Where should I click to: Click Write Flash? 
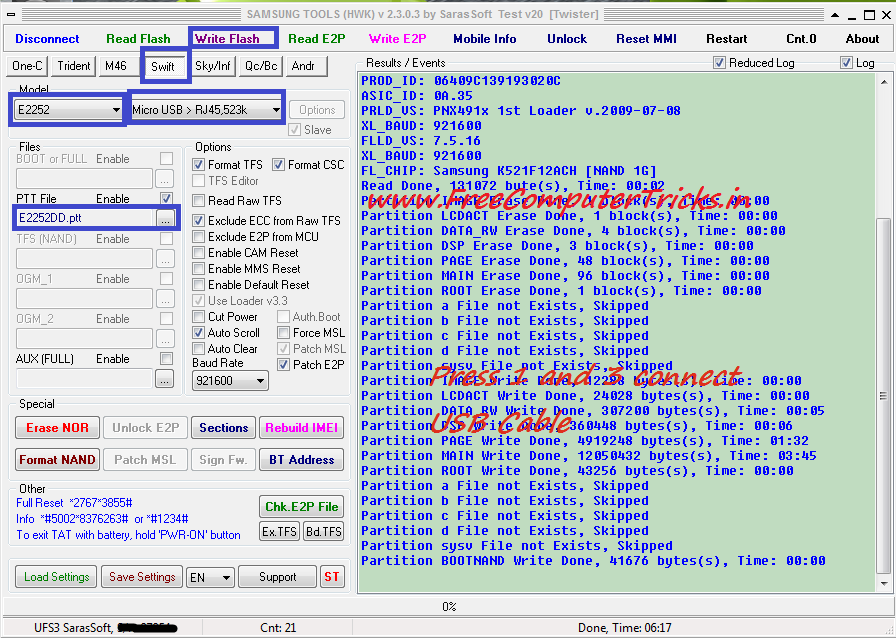point(227,39)
